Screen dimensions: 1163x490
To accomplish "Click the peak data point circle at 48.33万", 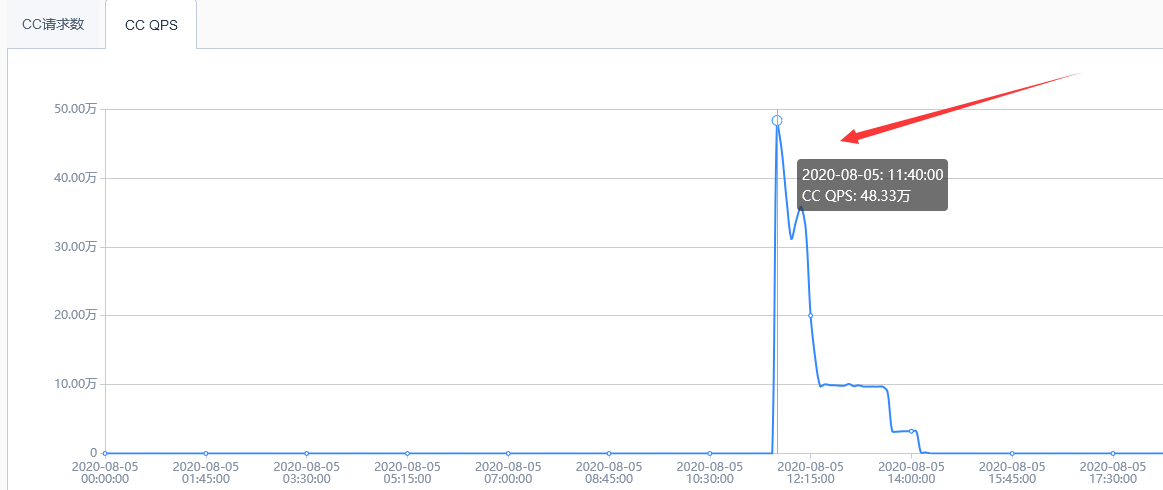I will pyautogui.click(x=777, y=121).
